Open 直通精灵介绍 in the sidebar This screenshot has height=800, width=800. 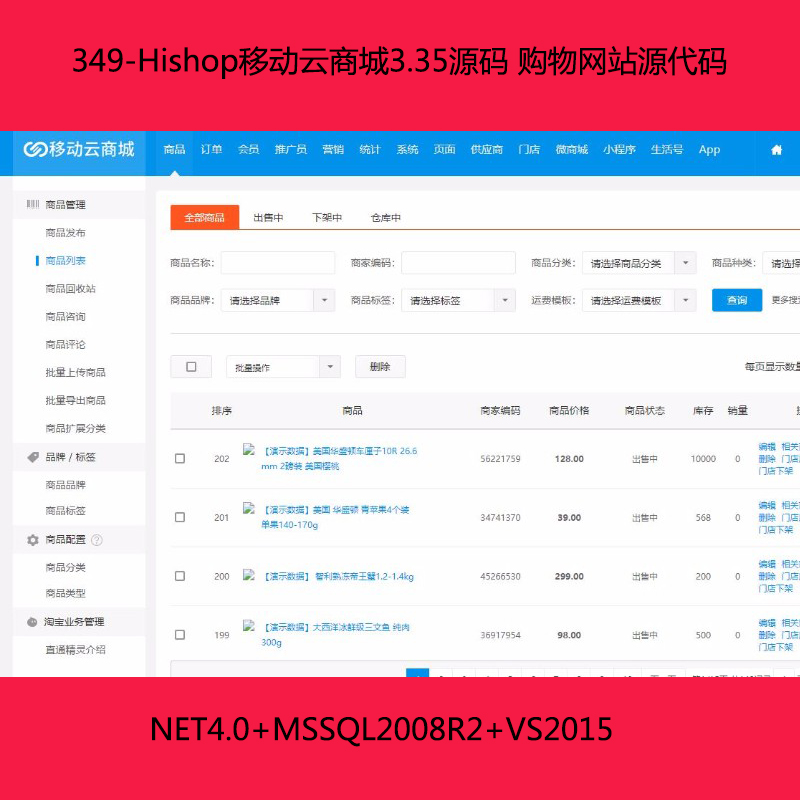76,650
